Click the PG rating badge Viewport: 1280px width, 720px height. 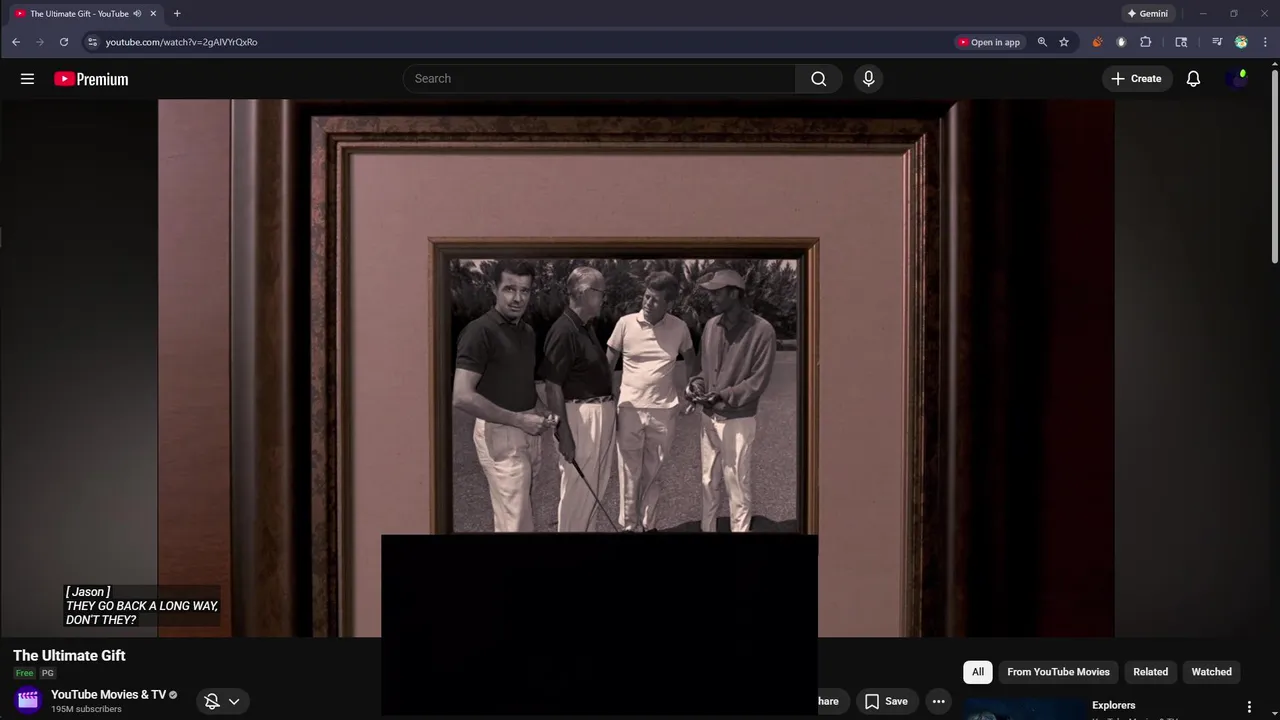pos(47,673)
